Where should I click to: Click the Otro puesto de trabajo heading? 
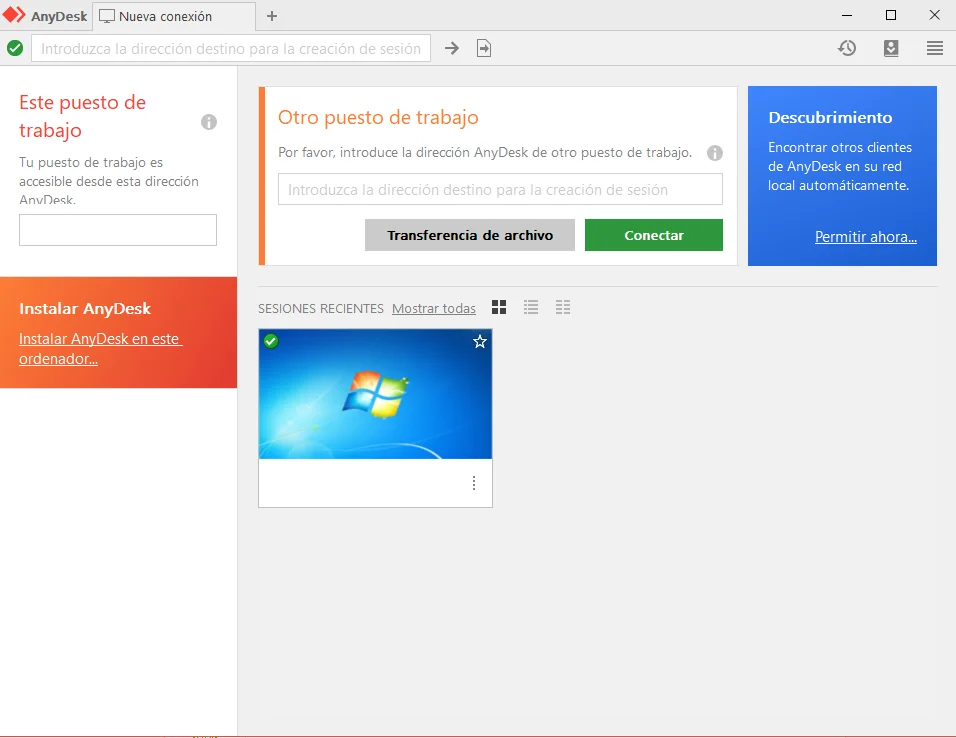[x=378, y=117]
